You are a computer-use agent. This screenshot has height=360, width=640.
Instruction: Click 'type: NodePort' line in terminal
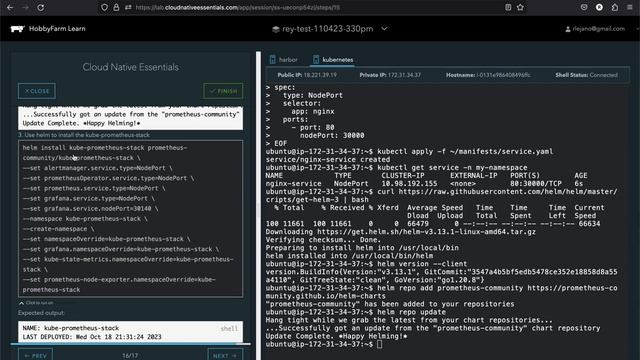coord(313,95)
